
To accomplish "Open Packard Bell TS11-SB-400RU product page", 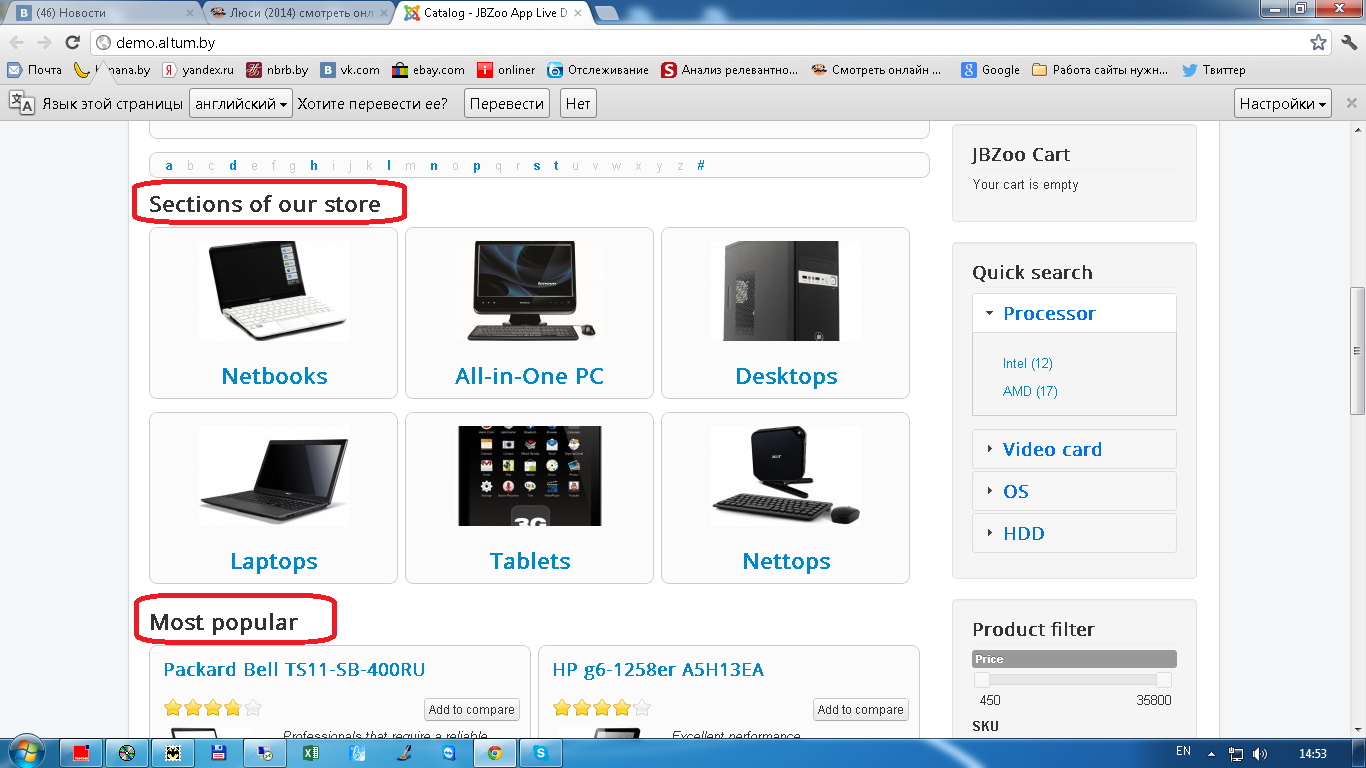I will pos(294,669).
